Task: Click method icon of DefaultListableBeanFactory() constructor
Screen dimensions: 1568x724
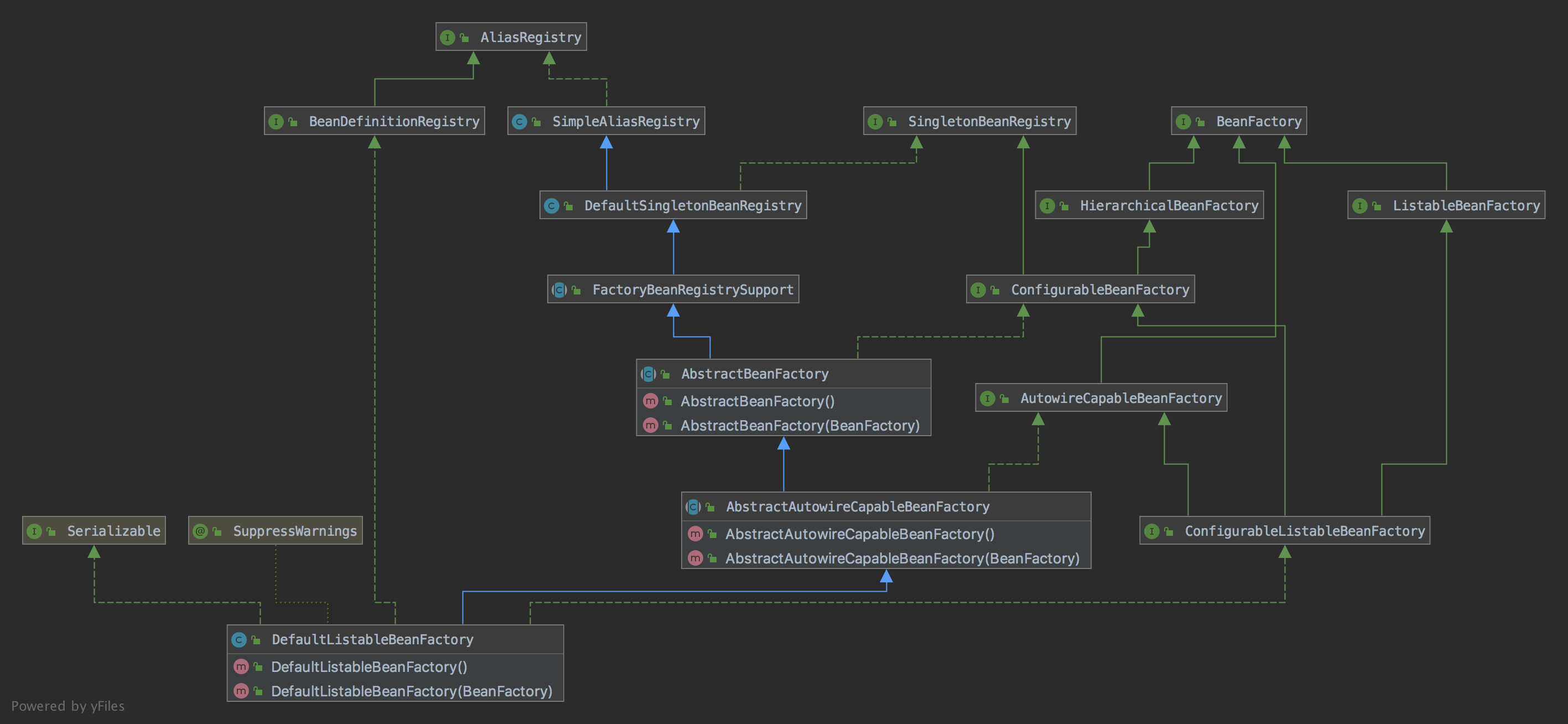Action: pos(241,666)
